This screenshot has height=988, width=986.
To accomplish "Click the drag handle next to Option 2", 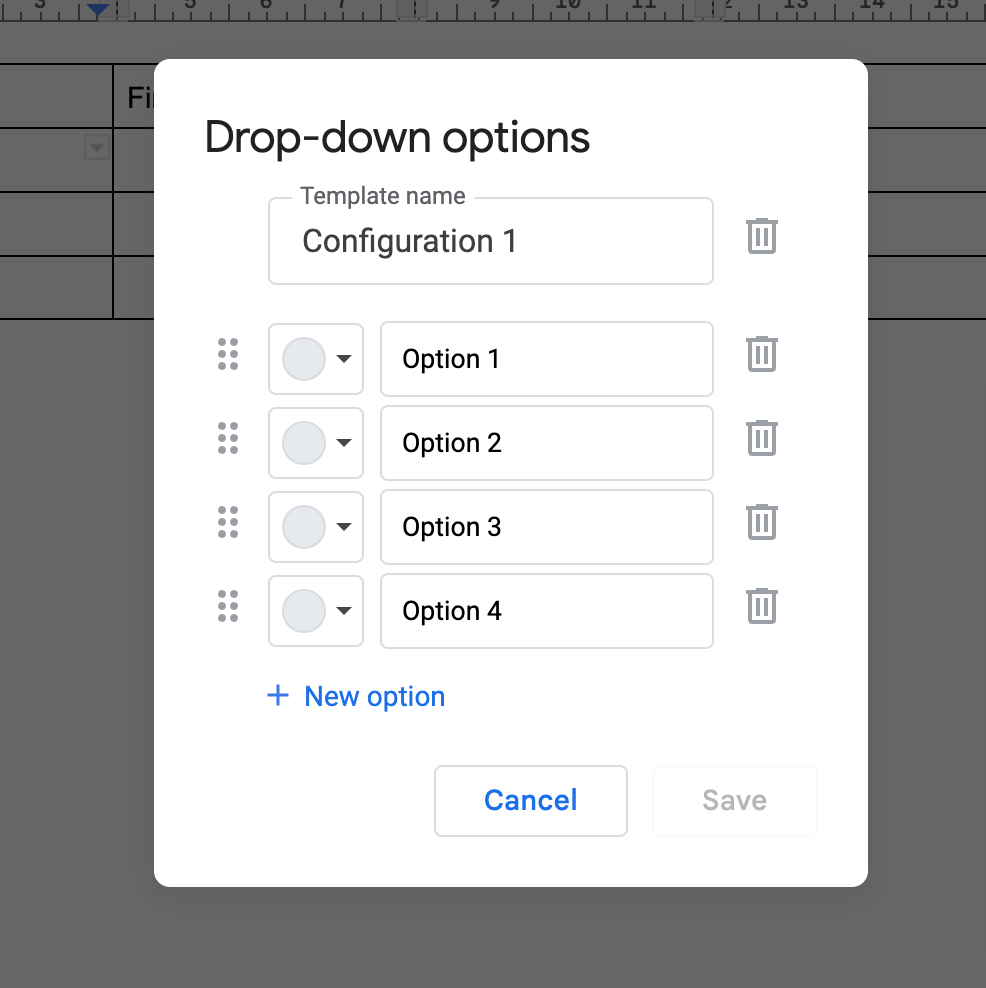I will (x=228, y=438).
